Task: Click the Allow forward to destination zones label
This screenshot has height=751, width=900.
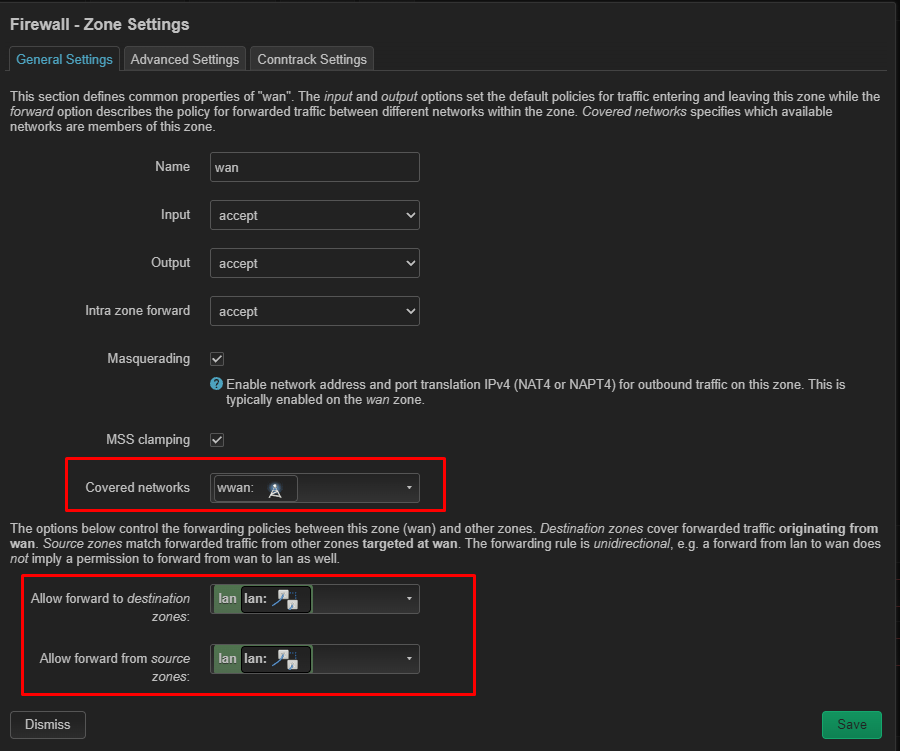Action: pos(110,607)
